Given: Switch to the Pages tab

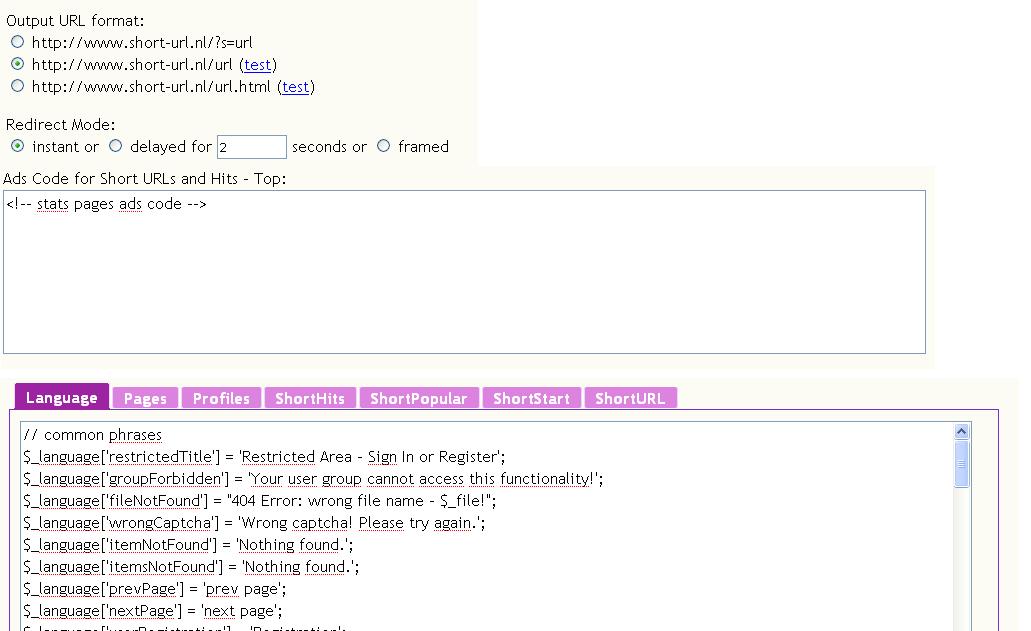Looking at the screenshot, I should click(x=145, y=398).
